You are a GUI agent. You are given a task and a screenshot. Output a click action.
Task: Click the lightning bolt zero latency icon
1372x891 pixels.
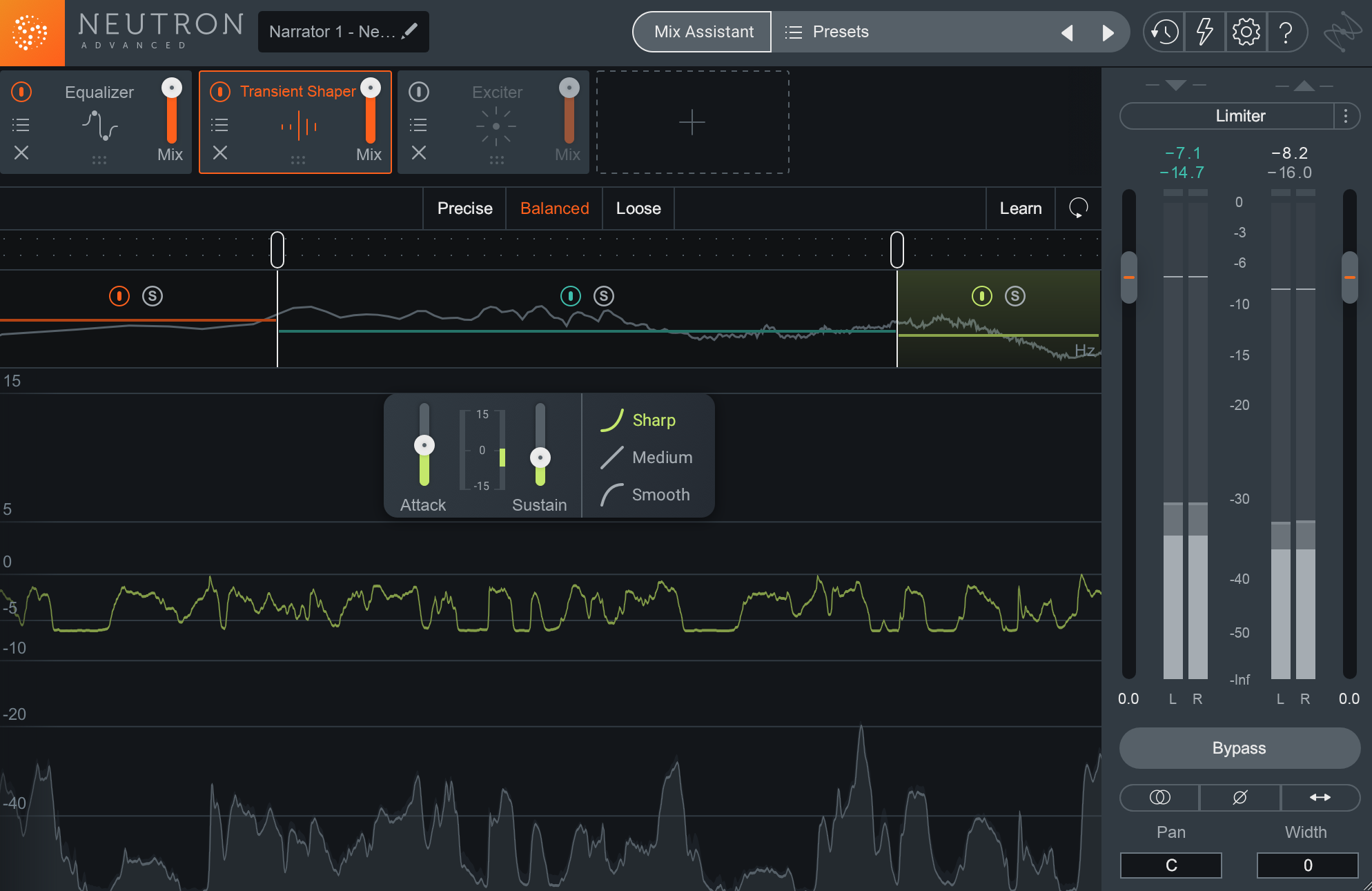pos(1205,32)
